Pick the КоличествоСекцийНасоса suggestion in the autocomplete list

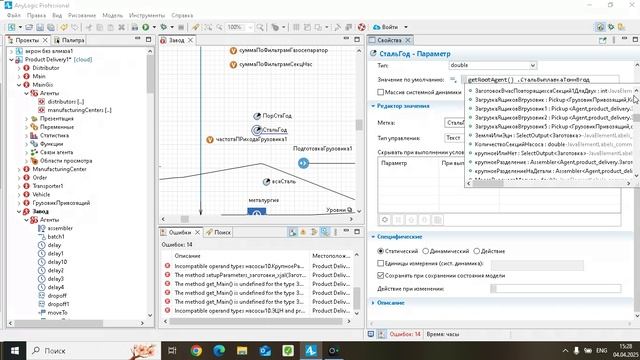pos(550,144)
